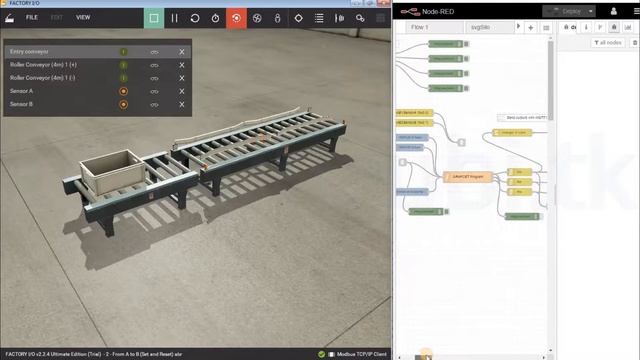Image resolution: width=640 pixels, height=360 pixels.
Task: Click the green connection status check icon
Action: (321, 354)
